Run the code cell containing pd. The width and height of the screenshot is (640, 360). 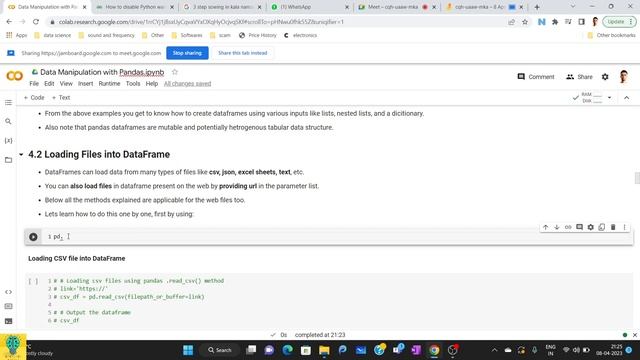pyautogui.click(x=33, y=237)
